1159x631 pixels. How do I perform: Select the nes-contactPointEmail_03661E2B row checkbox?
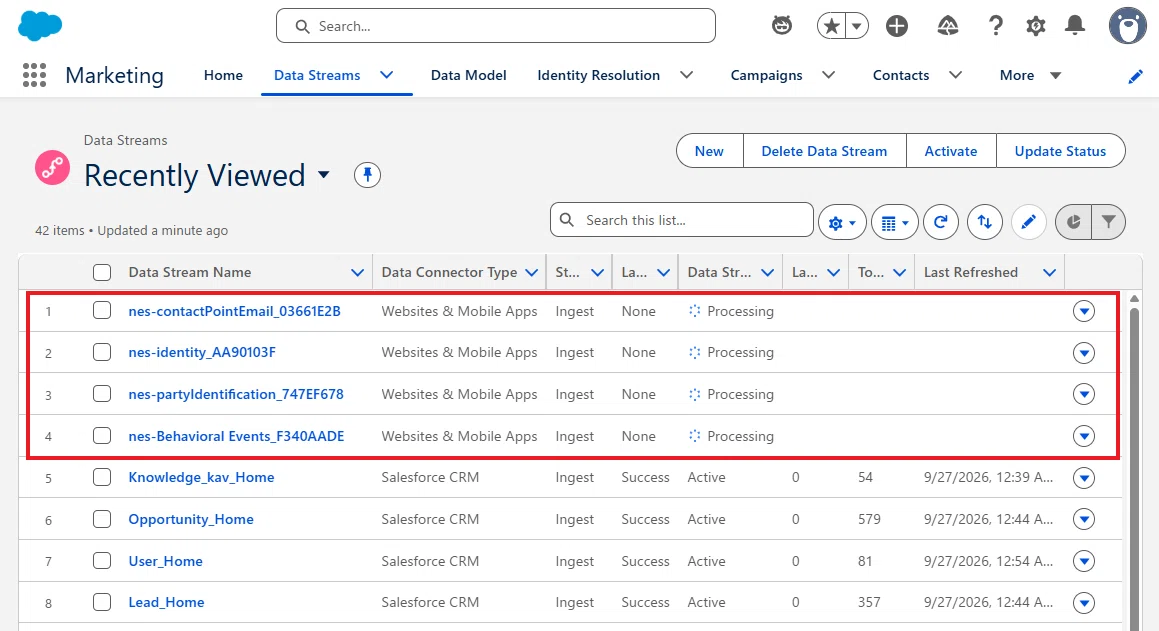click(102, 310)
